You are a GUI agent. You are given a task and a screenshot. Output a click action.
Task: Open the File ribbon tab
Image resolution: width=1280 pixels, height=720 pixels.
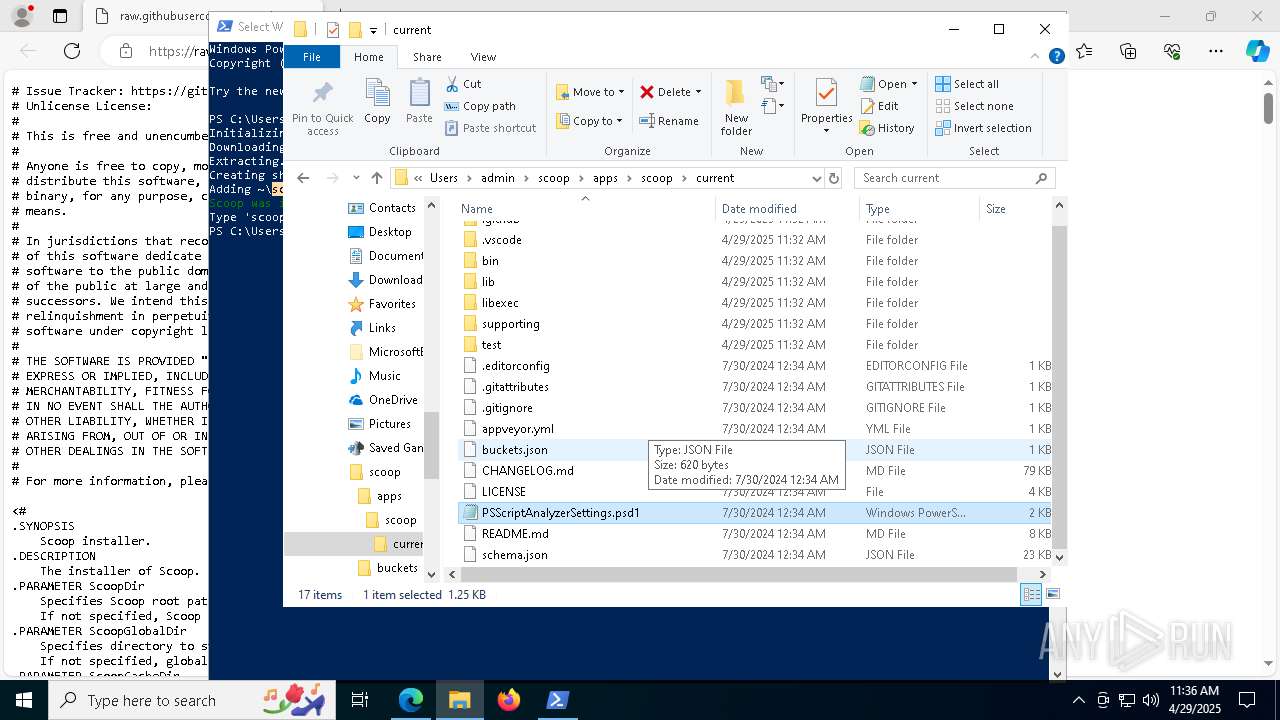(x=312, y=57)
